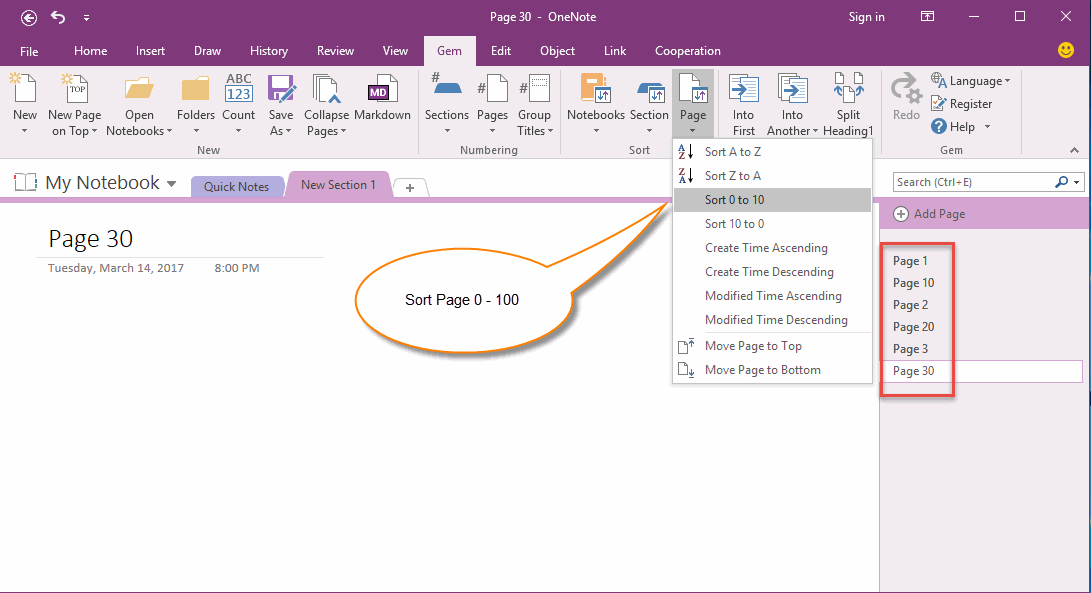Switch to the History tab
The image size is (1091, 593).
269,51
